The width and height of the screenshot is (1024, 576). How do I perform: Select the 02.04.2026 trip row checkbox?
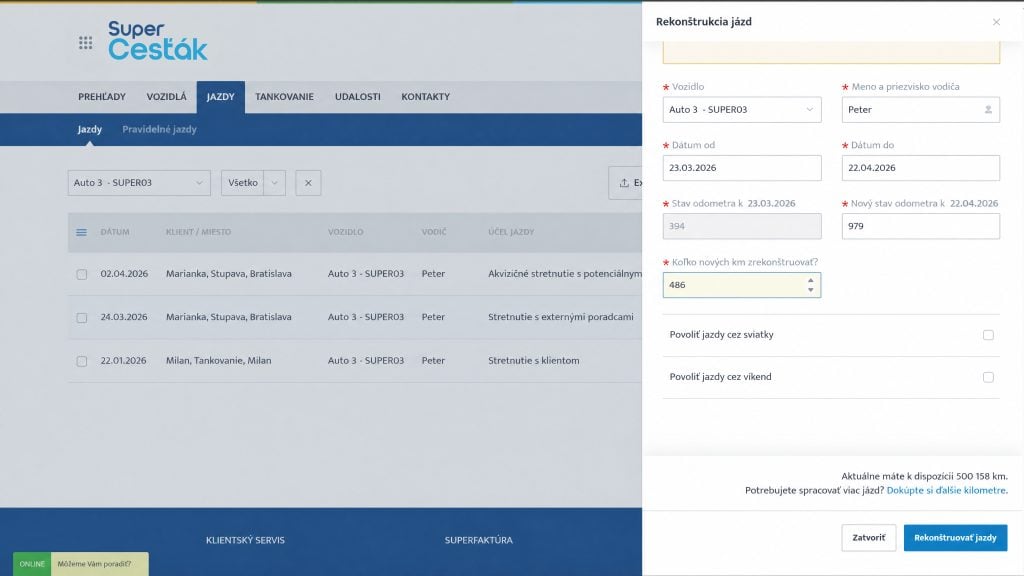pyautogui.click(x=82, y=274)
